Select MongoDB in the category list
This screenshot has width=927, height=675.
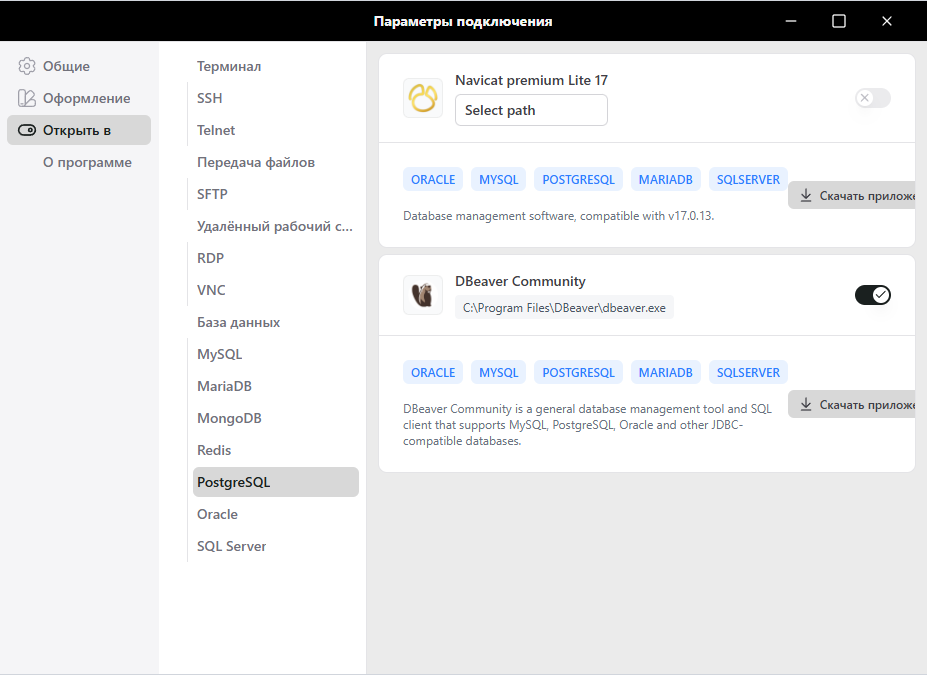pos(275,418)
